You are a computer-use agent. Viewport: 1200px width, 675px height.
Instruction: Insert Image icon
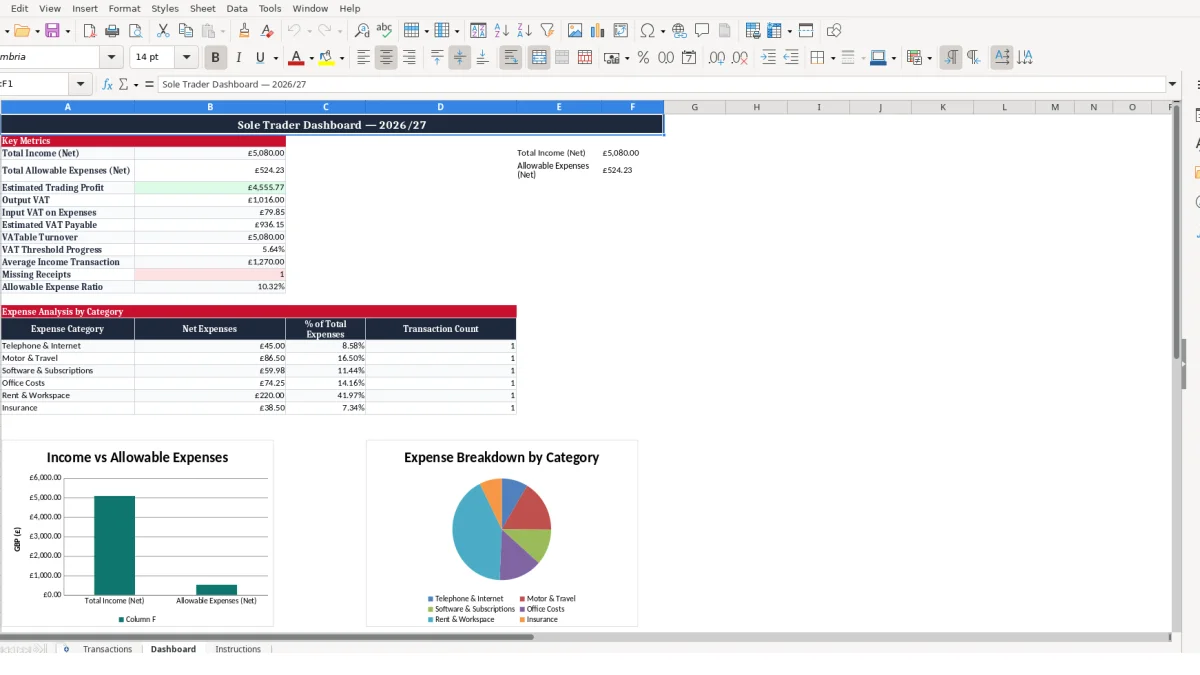pos(575,31)
